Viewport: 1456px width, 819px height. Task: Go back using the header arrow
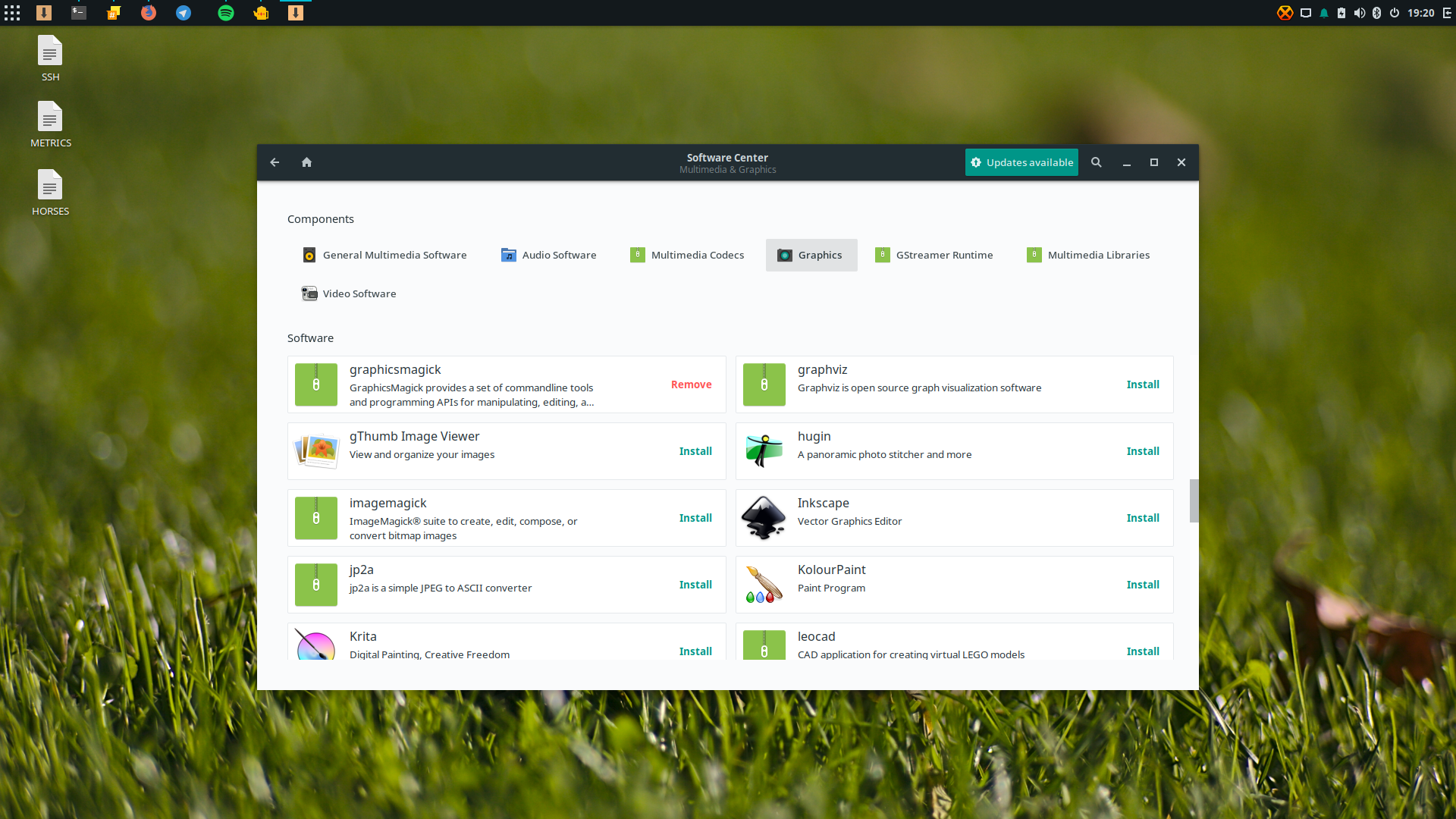(275, 162)
